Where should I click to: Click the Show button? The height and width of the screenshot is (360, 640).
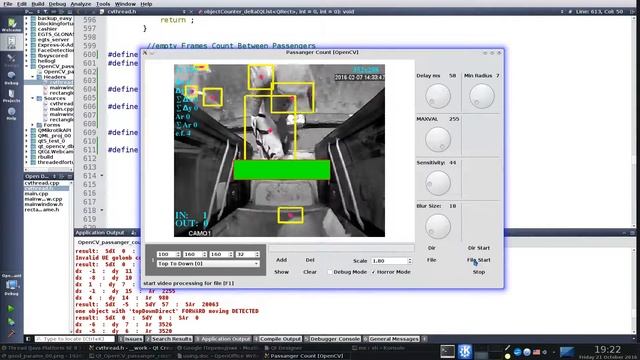281,272
